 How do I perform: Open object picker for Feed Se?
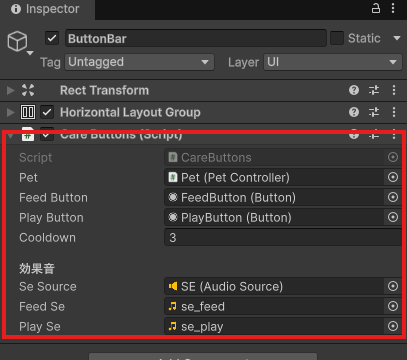pos(393,306)
